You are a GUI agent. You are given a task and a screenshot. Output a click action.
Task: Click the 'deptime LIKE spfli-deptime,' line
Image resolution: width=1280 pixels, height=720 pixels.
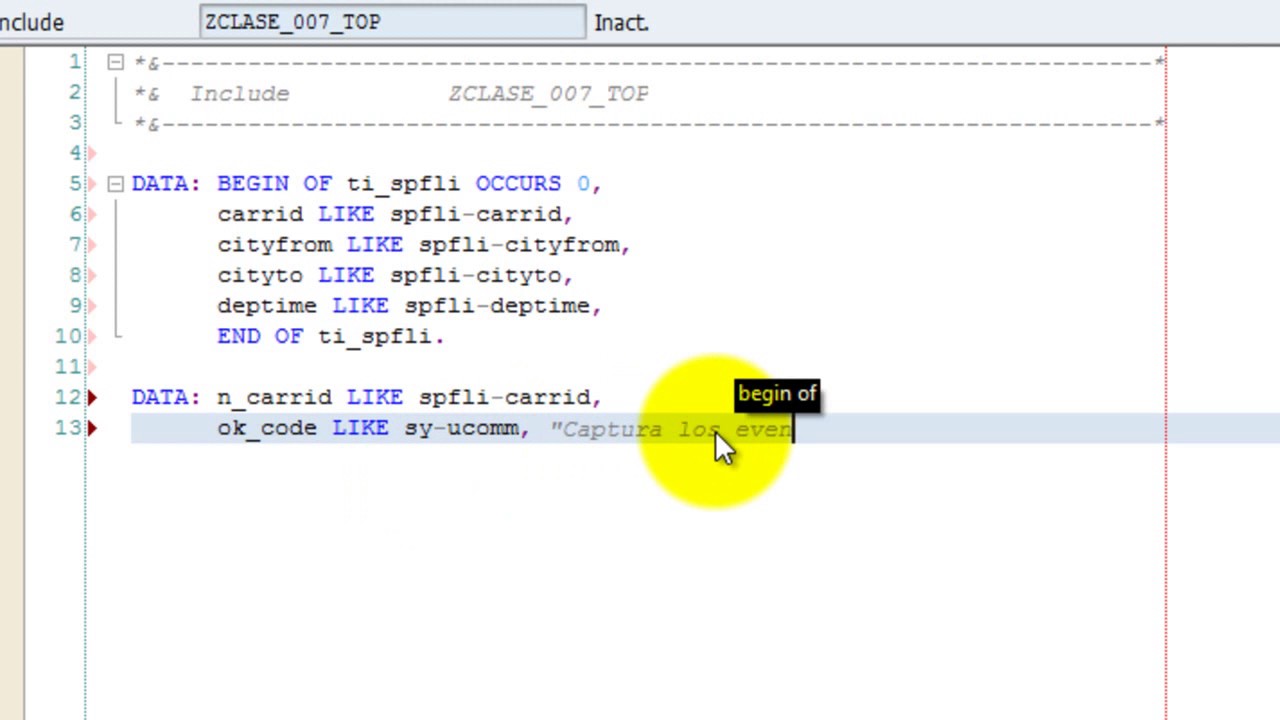[x=409, y=306]
